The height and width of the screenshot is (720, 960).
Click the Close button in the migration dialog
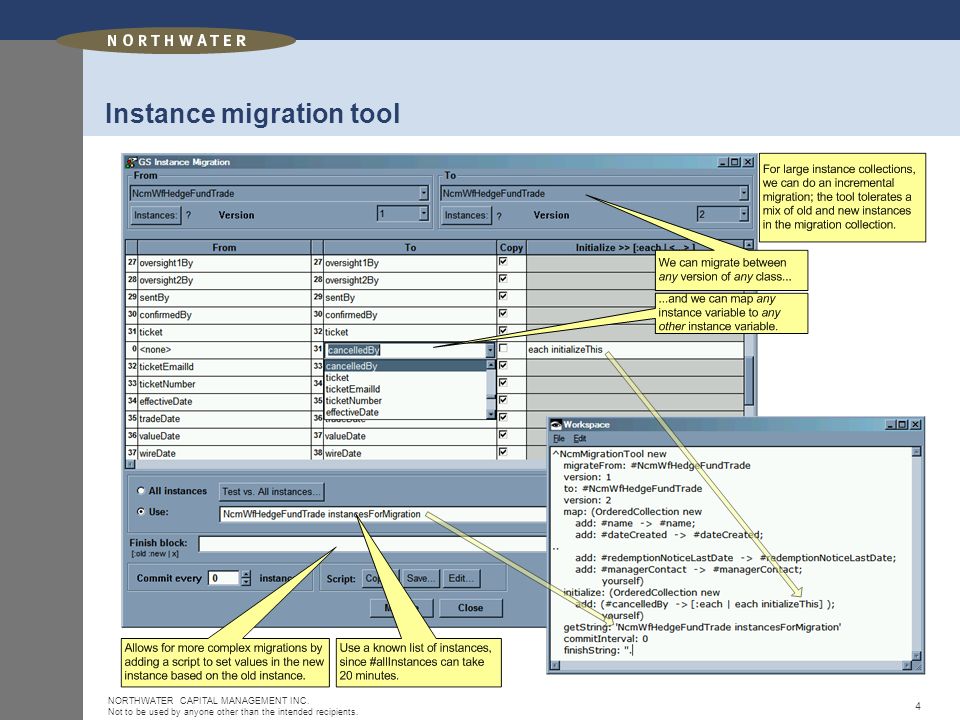(x=470, y=608)
